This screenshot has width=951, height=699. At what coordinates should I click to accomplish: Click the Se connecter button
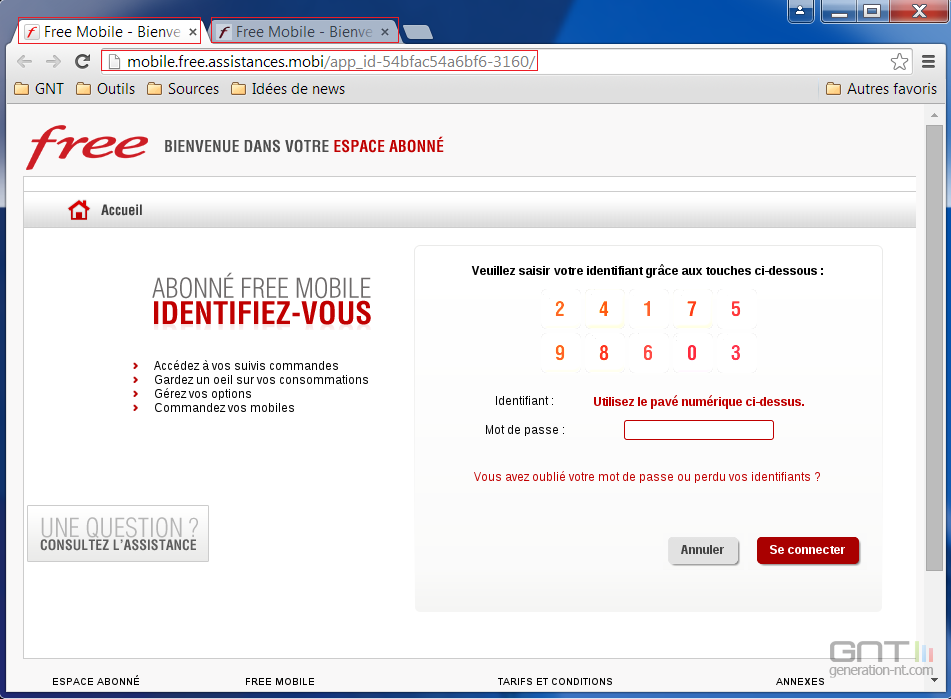tap(807, 550)
